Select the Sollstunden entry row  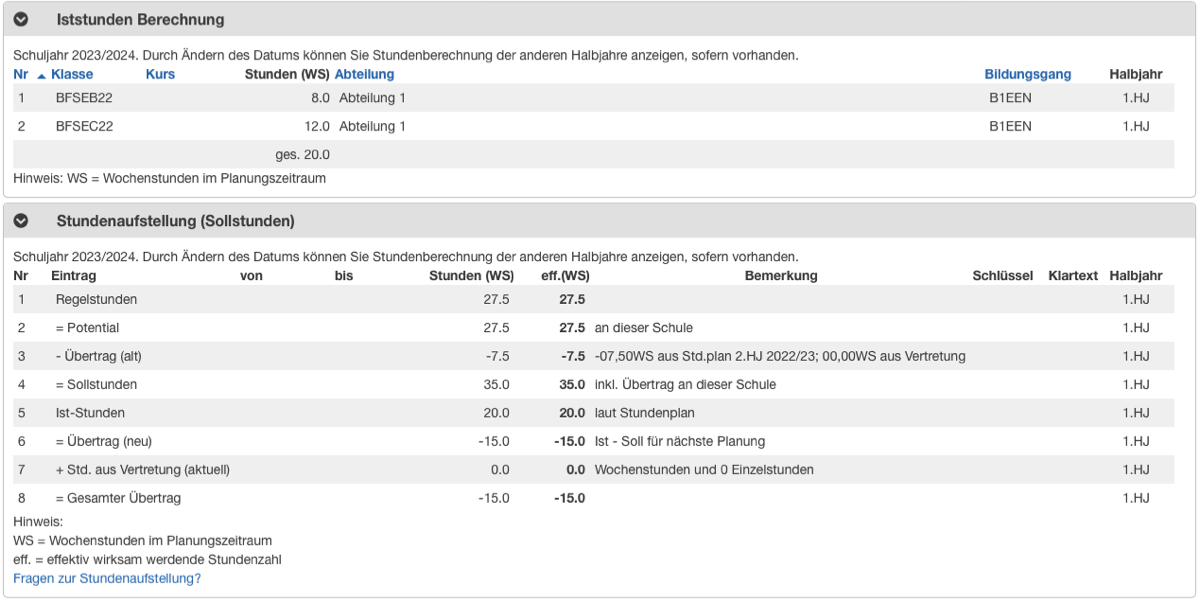pyautogui.click(x=594, y=384)
